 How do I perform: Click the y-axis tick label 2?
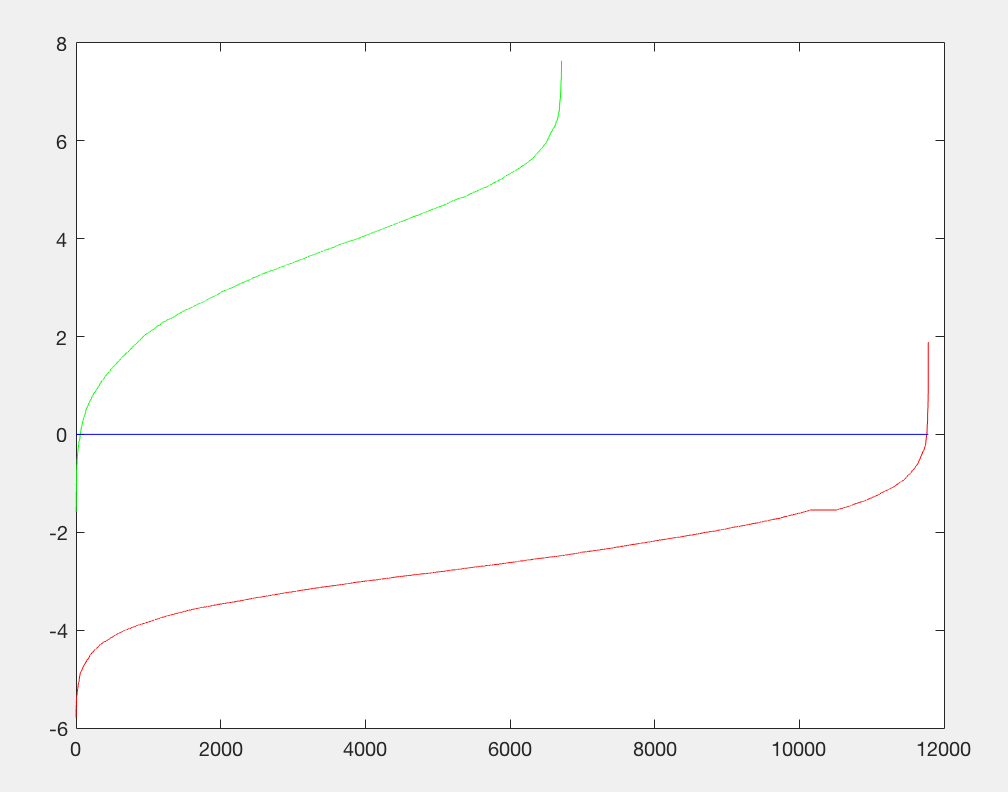(61, 338)
